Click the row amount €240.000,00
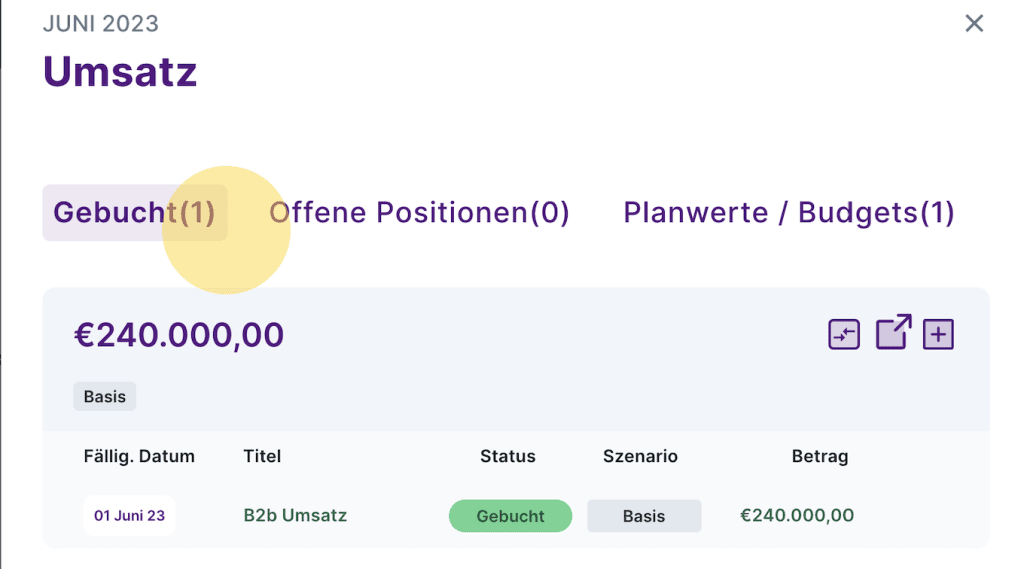This screenshot has width=1024, height=569. coord(797,516)
